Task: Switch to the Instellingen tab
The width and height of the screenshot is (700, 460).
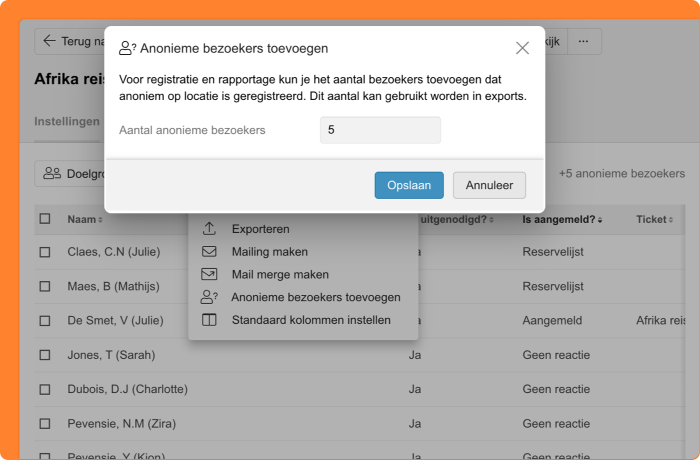Action: pos(67,121)
